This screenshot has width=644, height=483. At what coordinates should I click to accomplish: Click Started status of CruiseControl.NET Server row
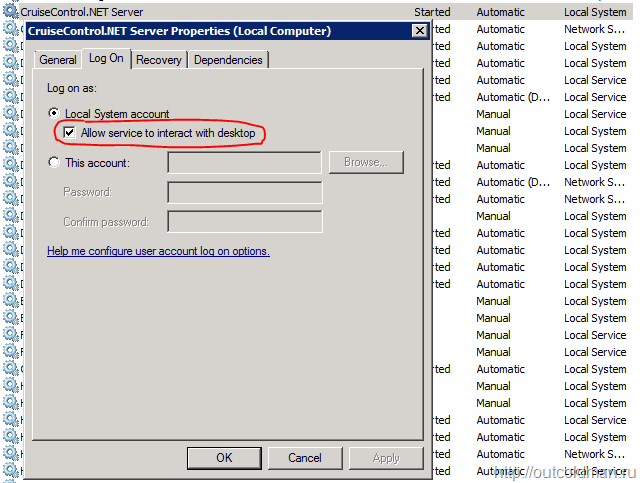click(432, 12)
